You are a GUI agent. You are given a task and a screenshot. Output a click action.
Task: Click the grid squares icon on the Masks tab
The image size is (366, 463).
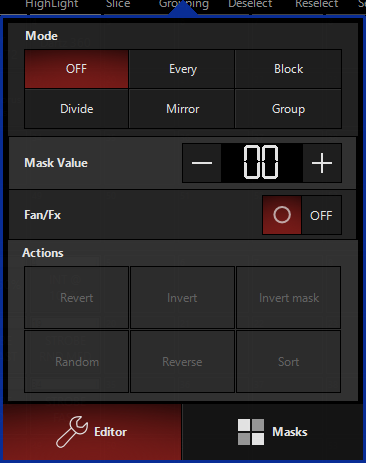(x=251, y=432)
